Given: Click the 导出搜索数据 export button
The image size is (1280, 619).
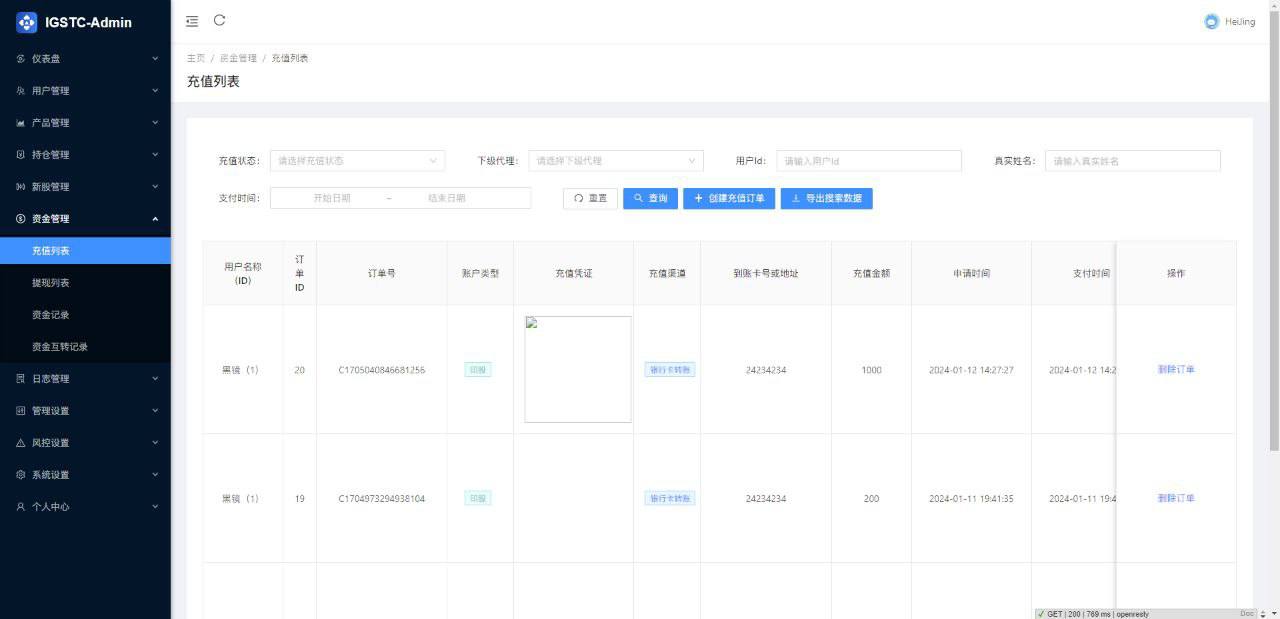Looking at the screenshot, I should [827, 198].
